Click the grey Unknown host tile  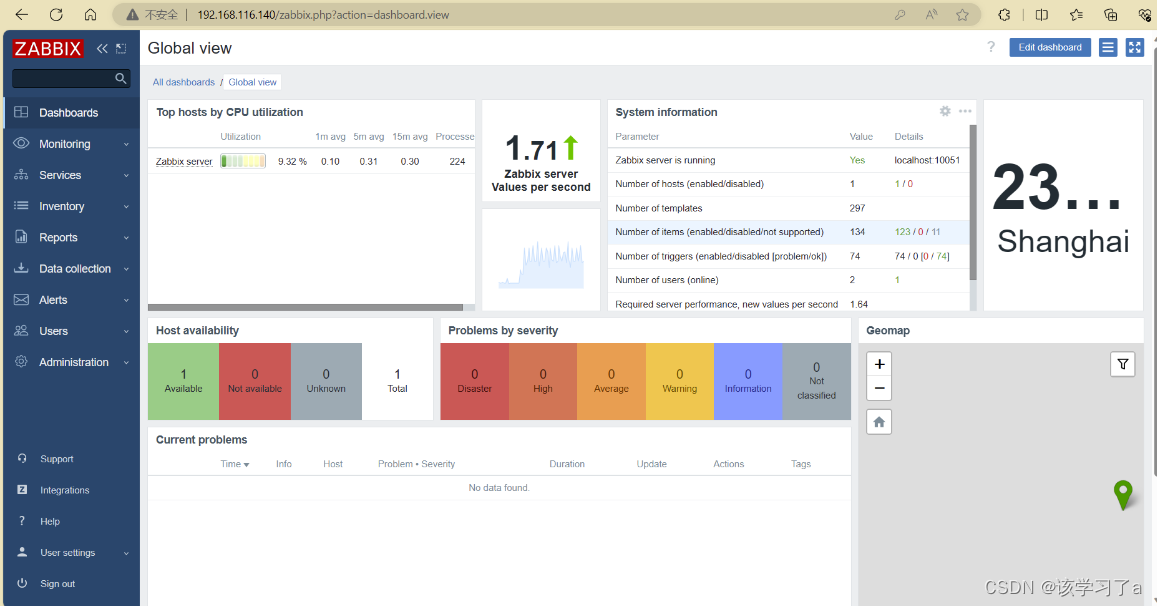[x=326, y=382]
